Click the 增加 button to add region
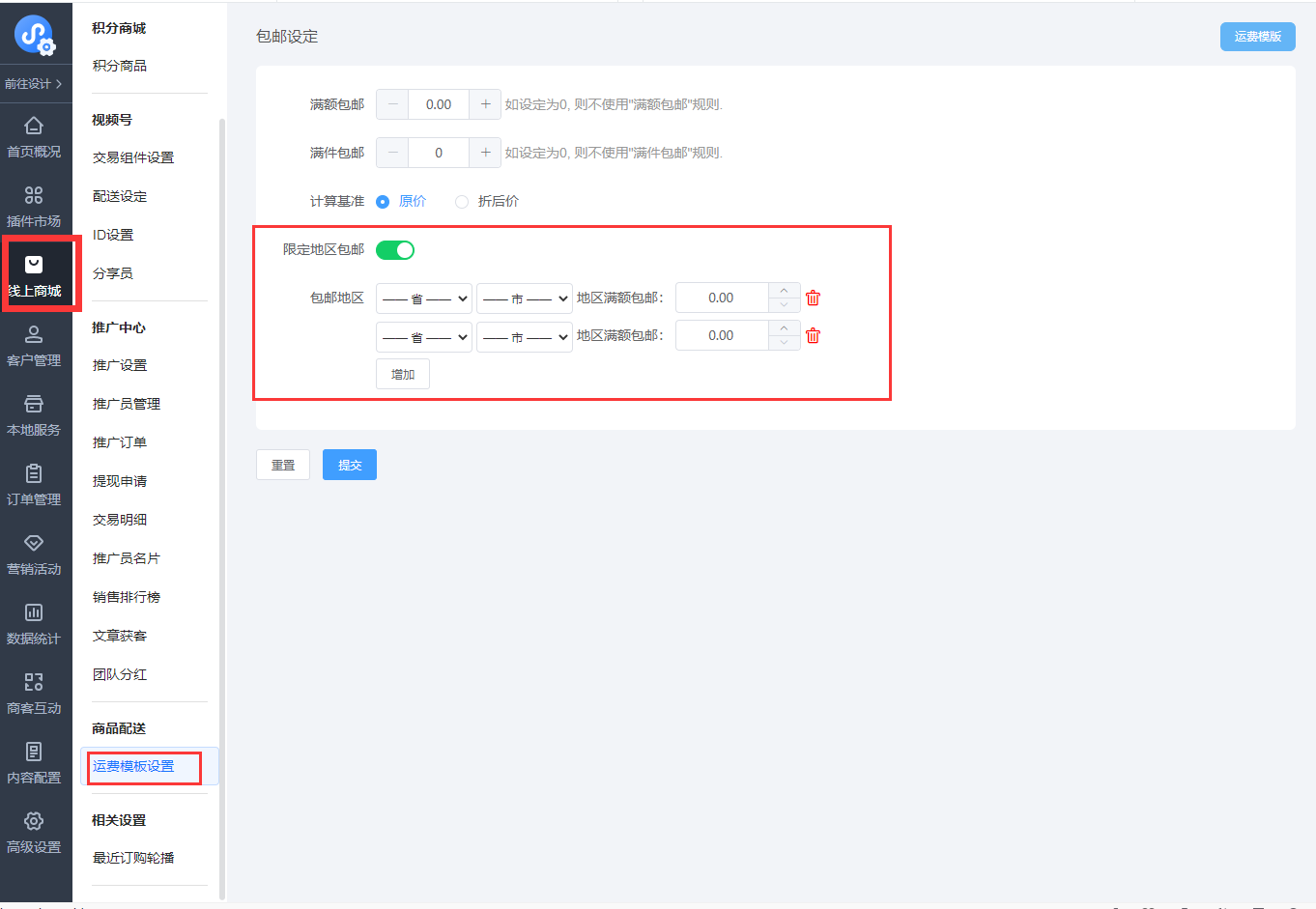Viewport: 1316px width, 909px height. [403, 374]
